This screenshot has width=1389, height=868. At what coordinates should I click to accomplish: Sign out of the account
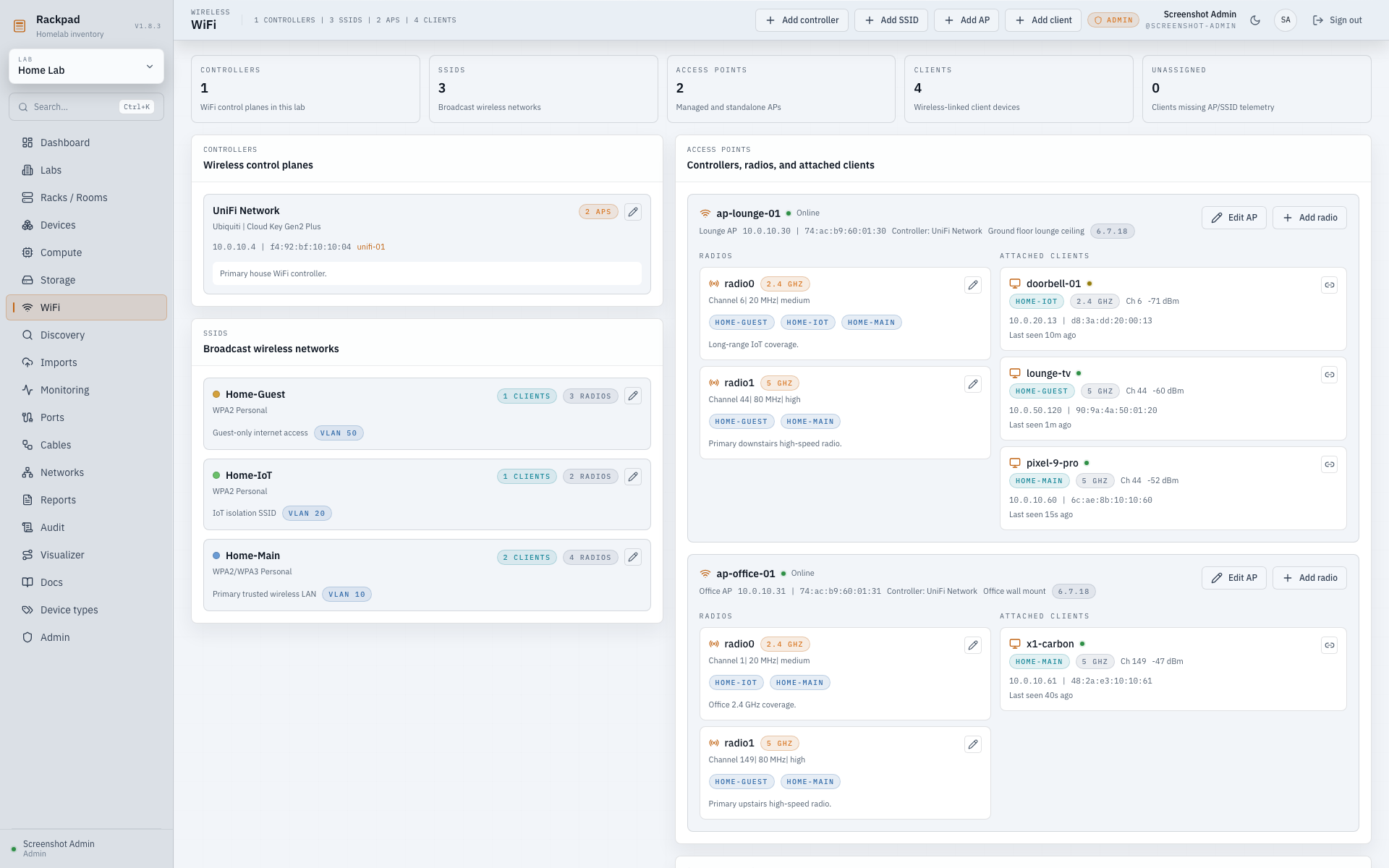pyautogui.click(x=1337, y=20)
